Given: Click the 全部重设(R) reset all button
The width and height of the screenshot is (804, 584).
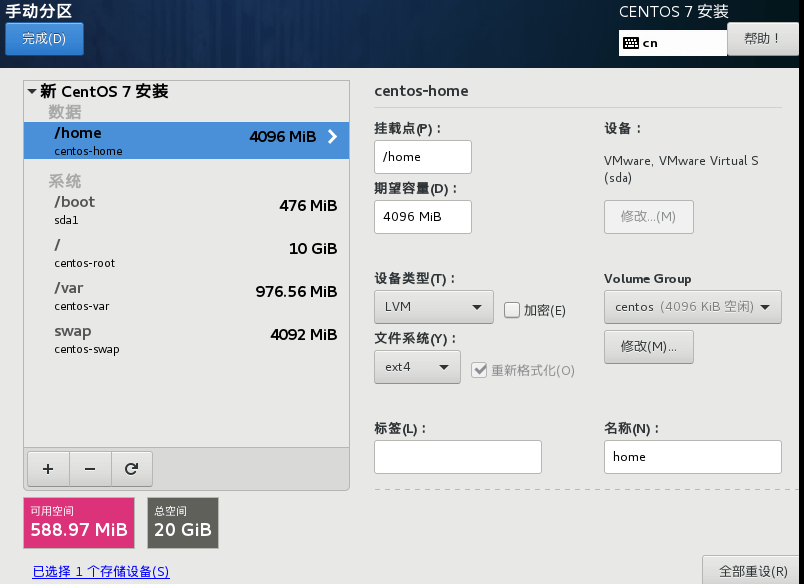Looking at the screenshot, I should point(753,571).
